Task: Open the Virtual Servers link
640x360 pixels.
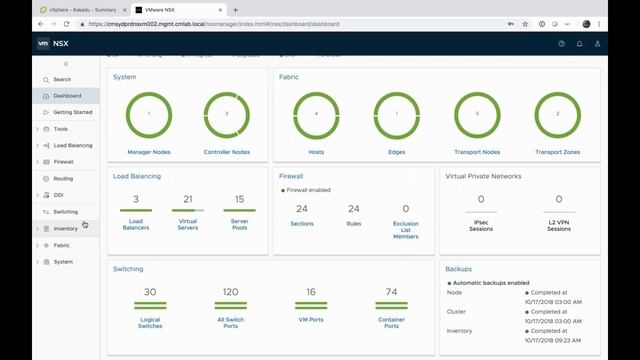Action: coord(188,224)
